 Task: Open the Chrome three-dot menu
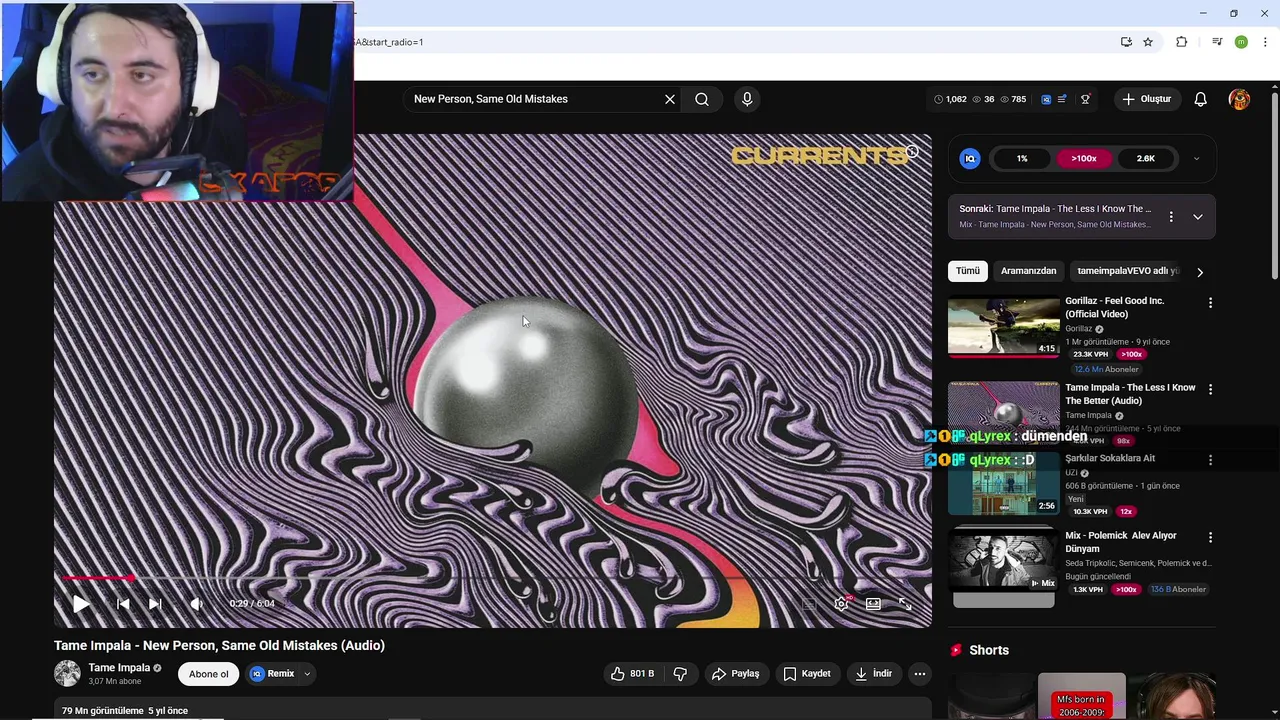[x=1265, y=42]
